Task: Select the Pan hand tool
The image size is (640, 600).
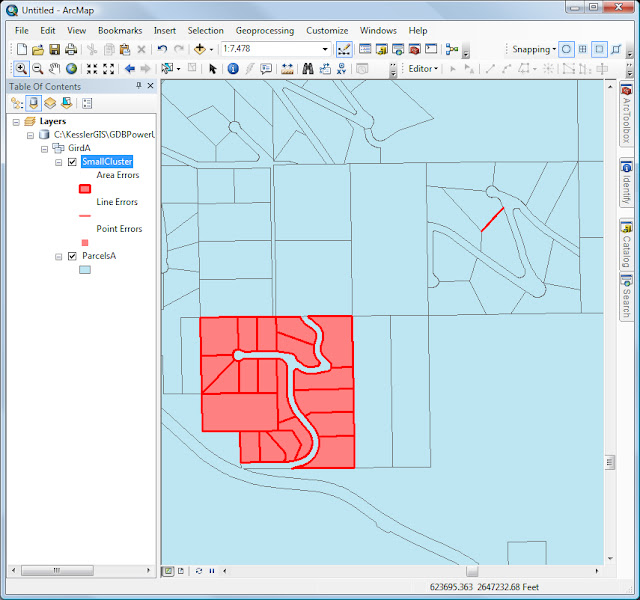Action: [54, 69]
